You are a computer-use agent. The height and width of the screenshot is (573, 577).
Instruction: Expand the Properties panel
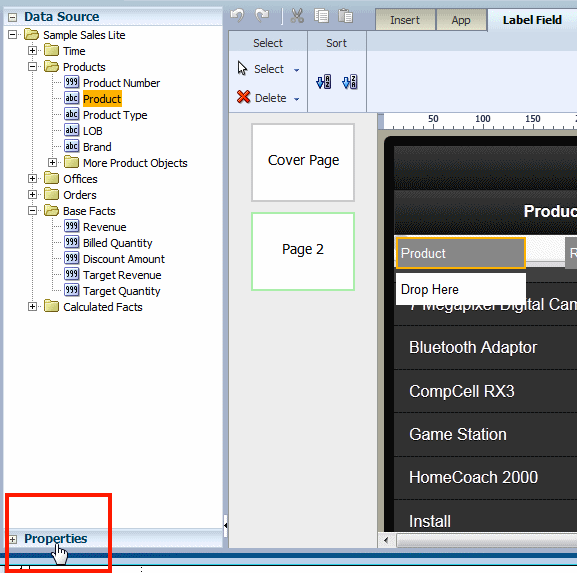tap(13, 540)
